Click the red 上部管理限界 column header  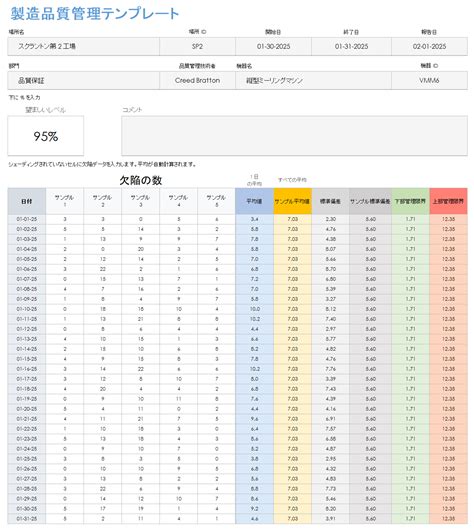point(448,201)
